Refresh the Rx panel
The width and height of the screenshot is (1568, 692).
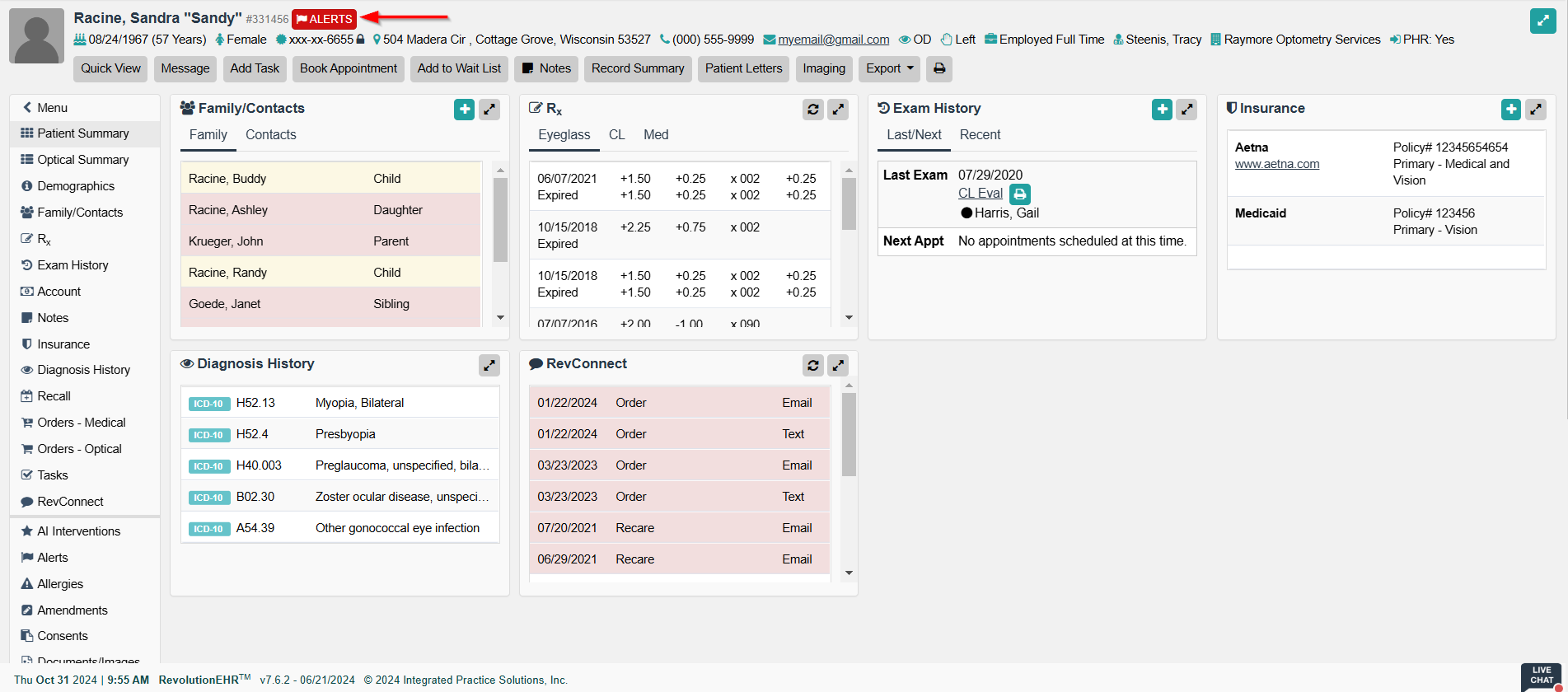pos(812,110)
